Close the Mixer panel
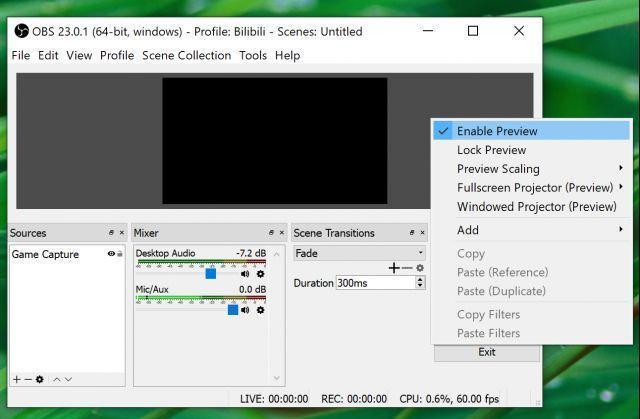Viewport: 640px width, 419px height. 282,233
